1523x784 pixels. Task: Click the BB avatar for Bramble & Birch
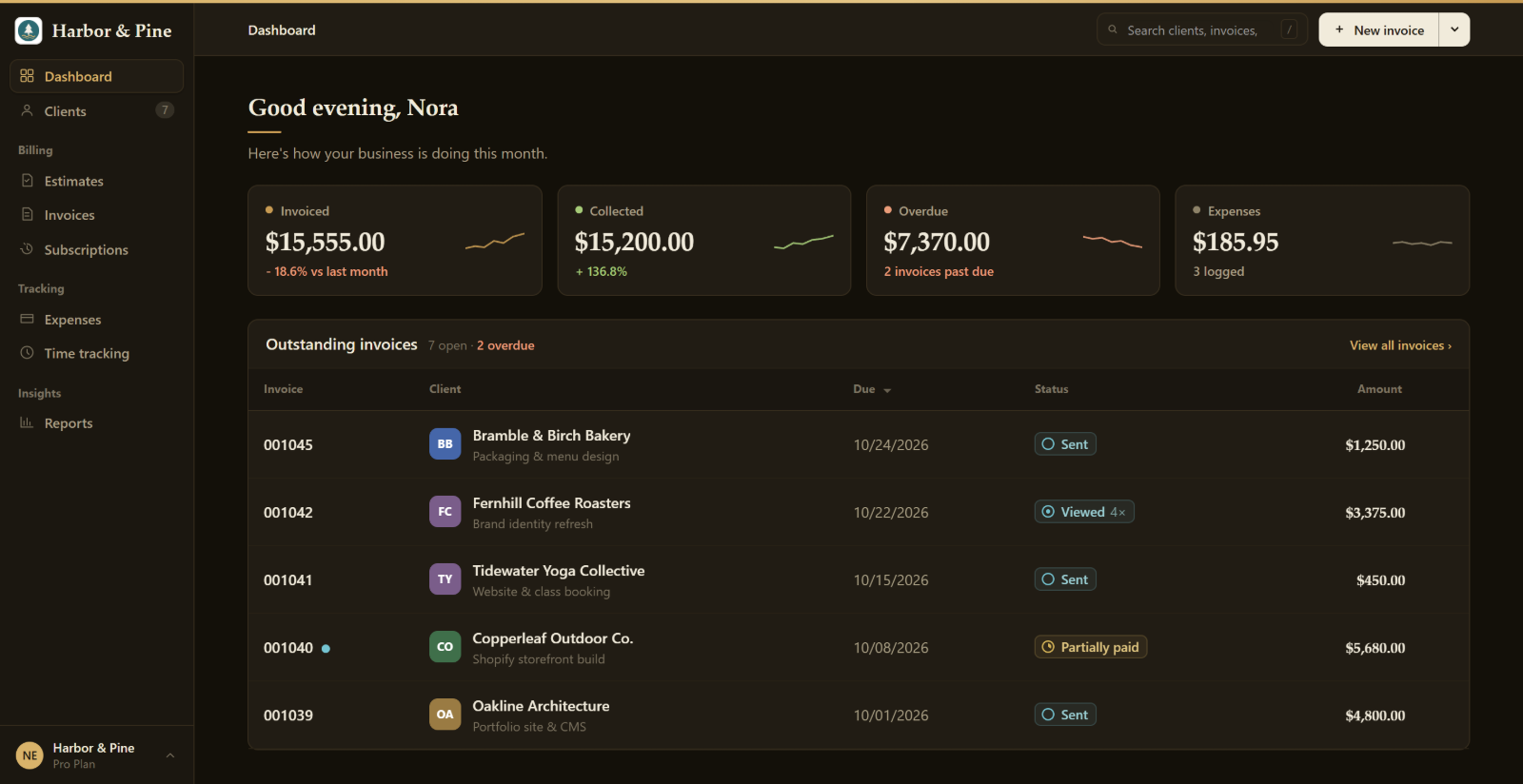click(x=445, y=444)
